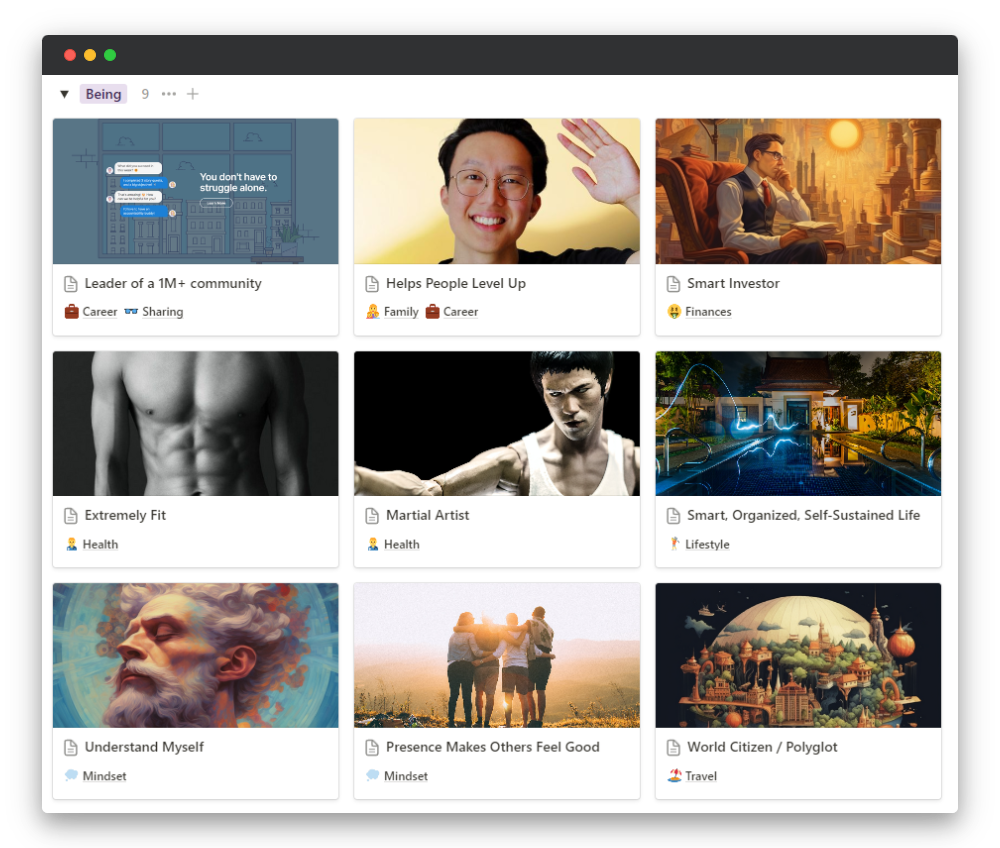The height and width of the screenshot is (848, 1000).
Task: Click the Travel tag on World Citizen card
Action: (x=692, y=776)
